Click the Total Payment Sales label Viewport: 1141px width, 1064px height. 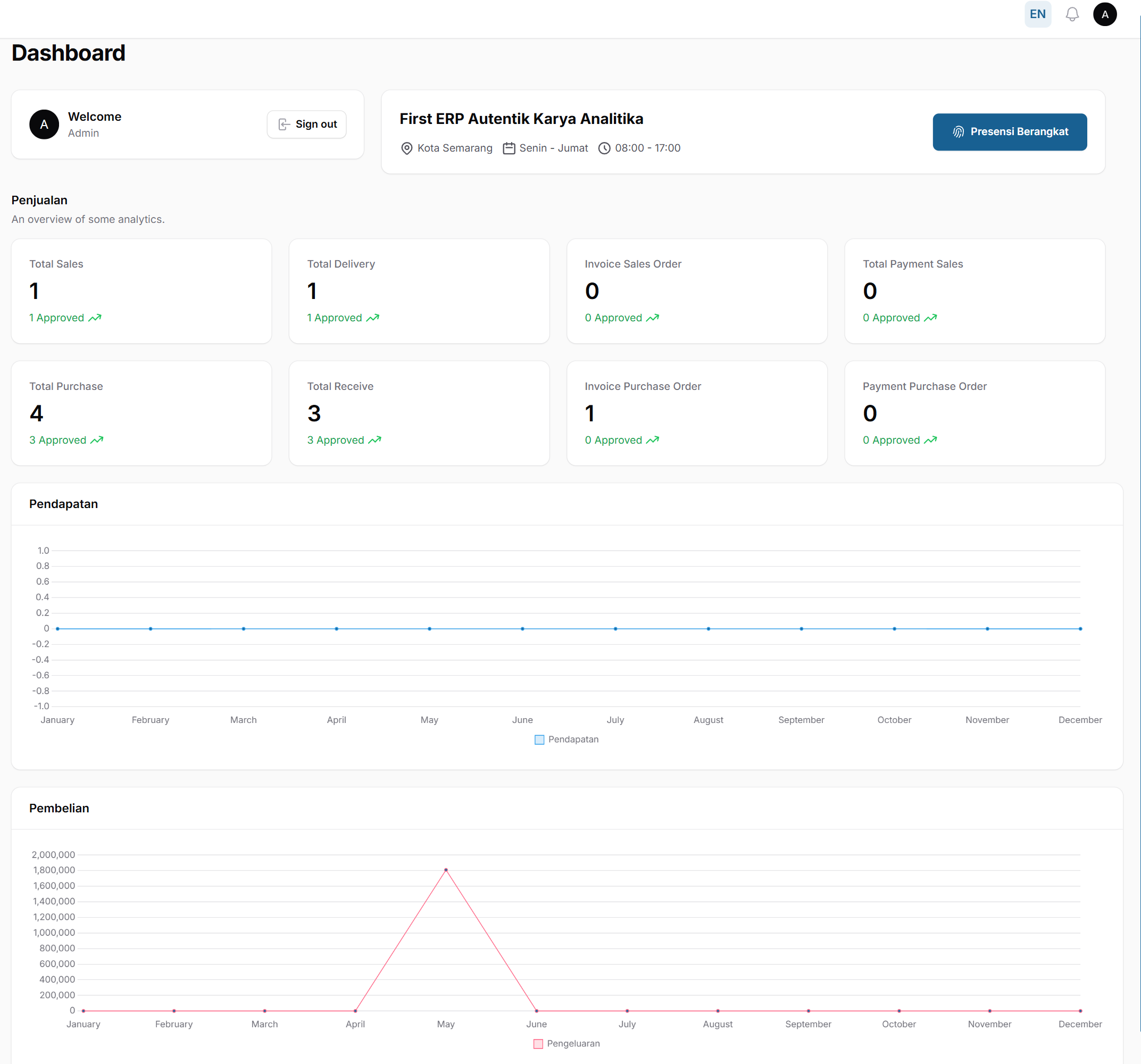pyautogui.click(x=913, y=264)
